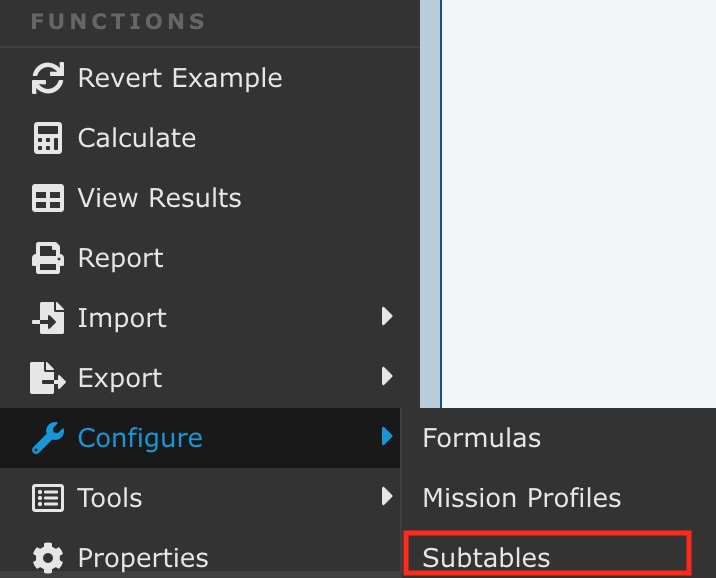Click the Revert Example text label
The width and height of the screenshot is (716, 578).
(180, 78)
